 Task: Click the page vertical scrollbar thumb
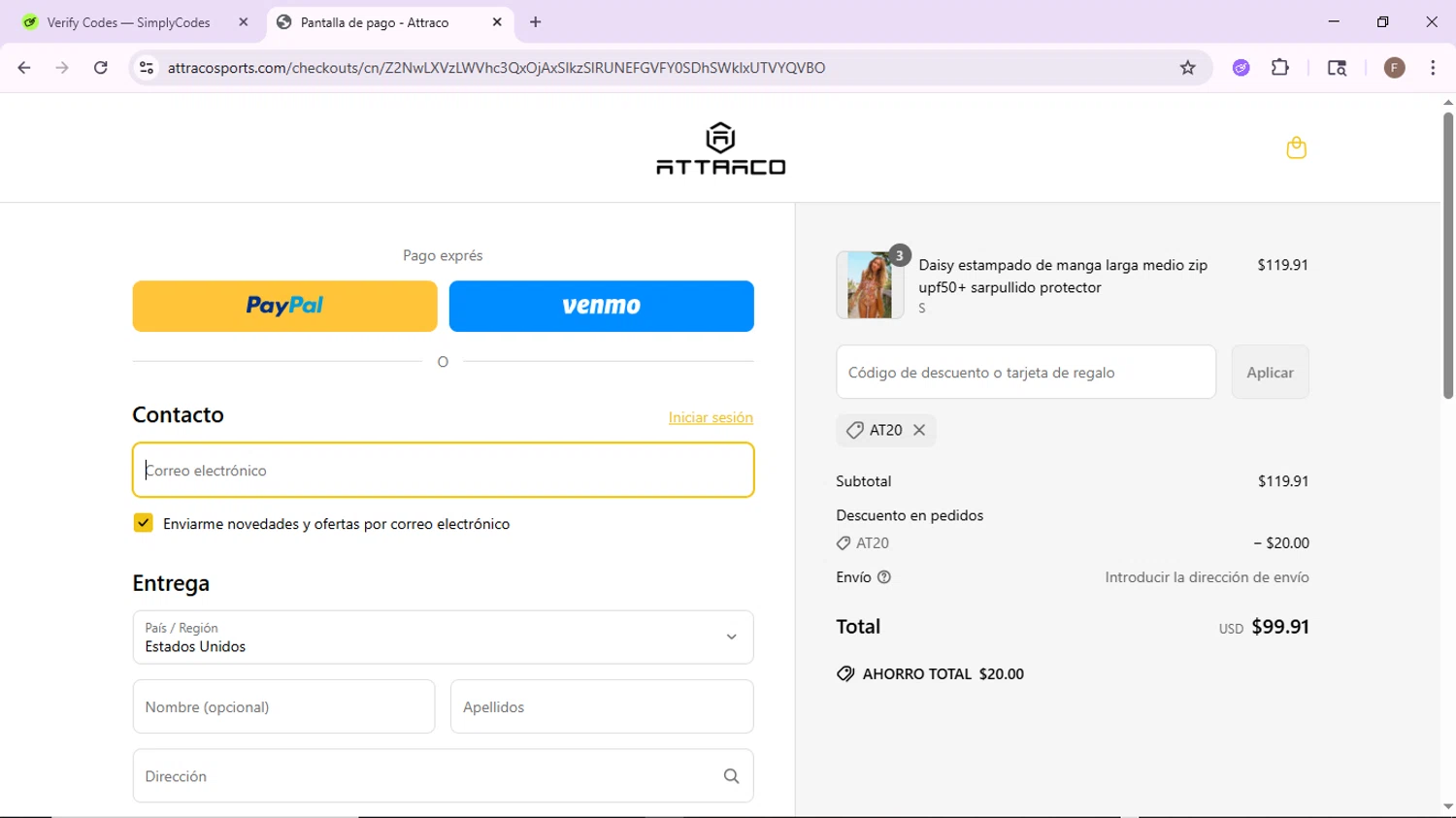pos(1448,254)
